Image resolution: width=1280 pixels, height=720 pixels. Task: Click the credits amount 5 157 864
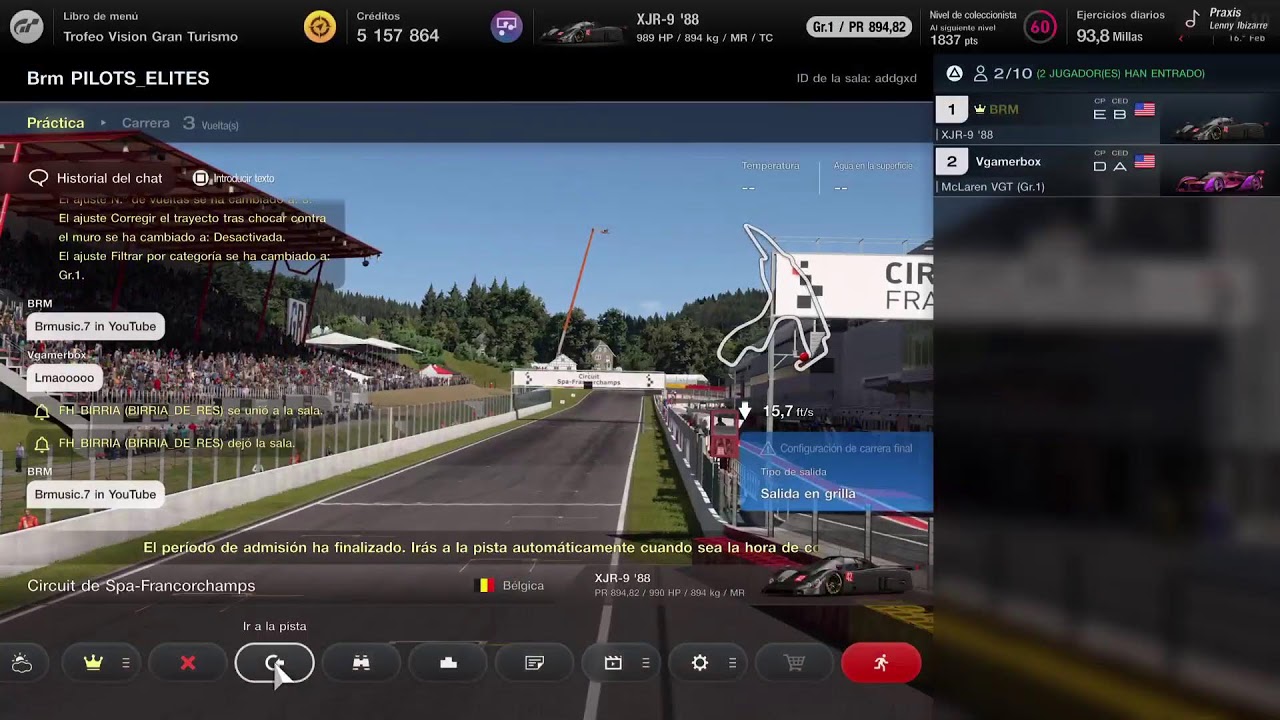pyautogui.click(x=398, y=36)
